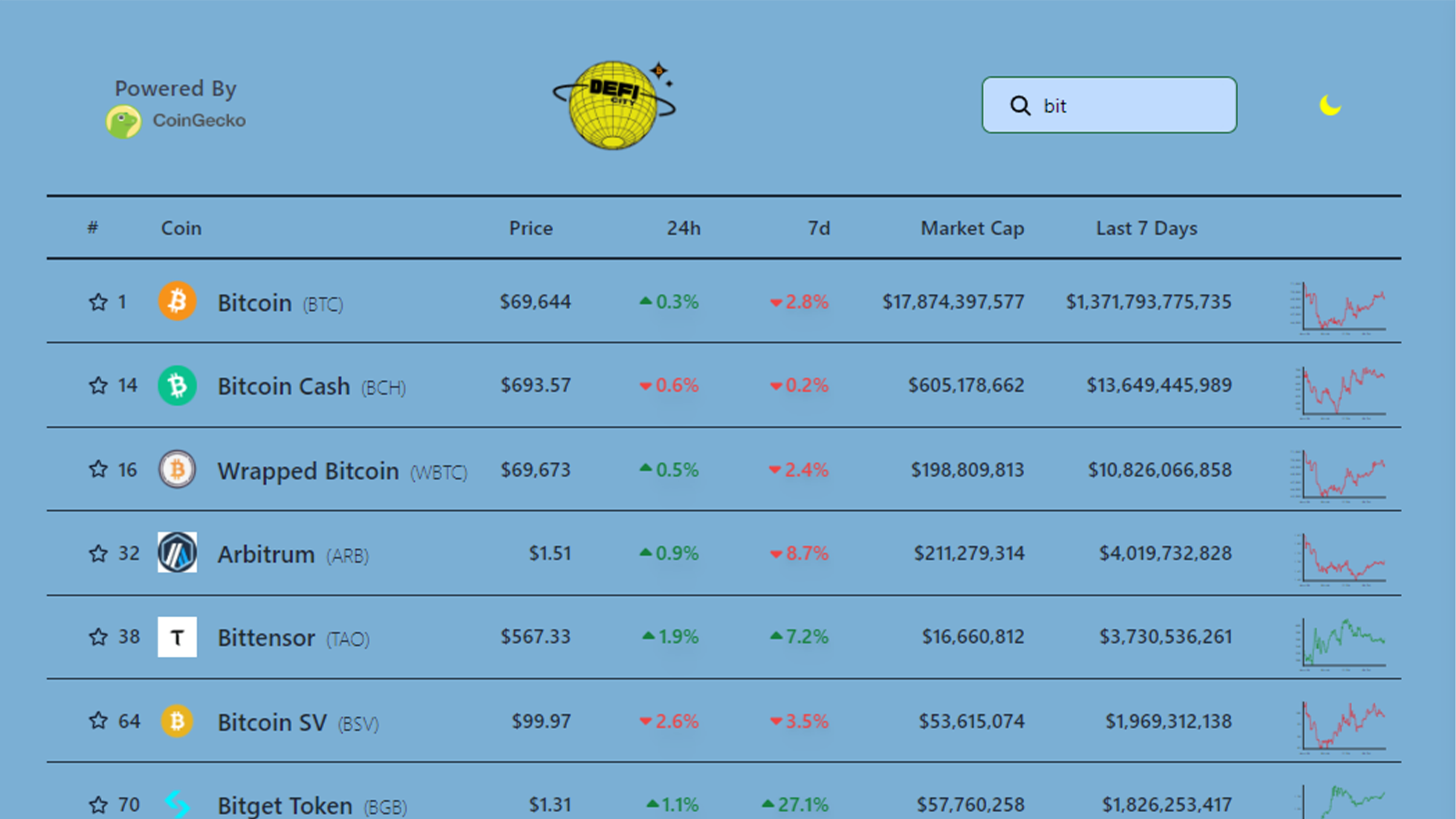The image size is (1456, 819).
Task: Star the Bitcoin Cash row
Action: (x=98, y=385)
